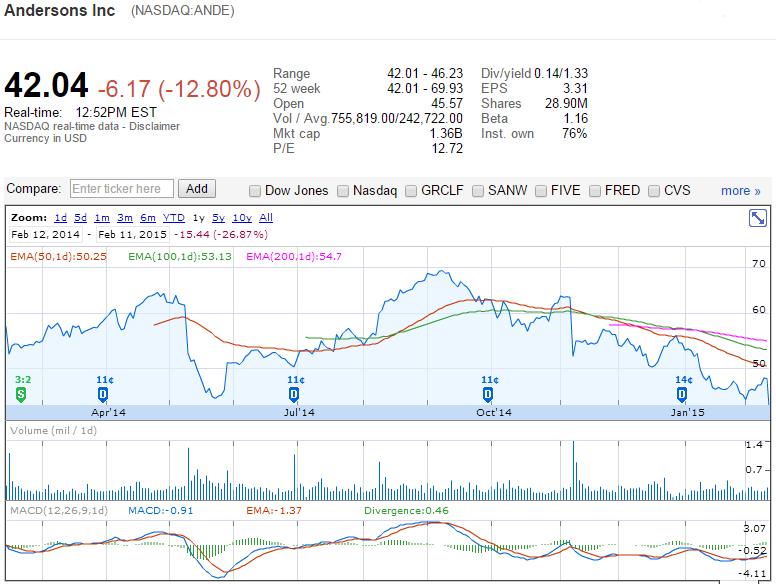Click the green 3:2 stock split marker
Viewport: 776px width, 584px height.
(x=21, y=394)
